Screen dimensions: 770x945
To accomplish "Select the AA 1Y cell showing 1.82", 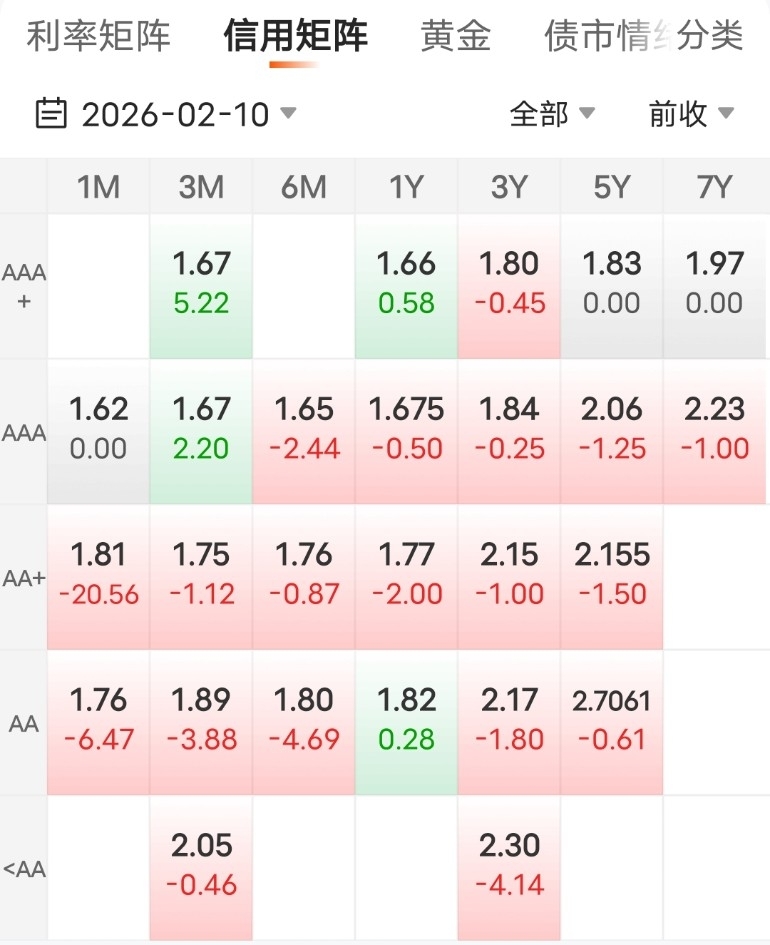I will [x=406, y=720].
